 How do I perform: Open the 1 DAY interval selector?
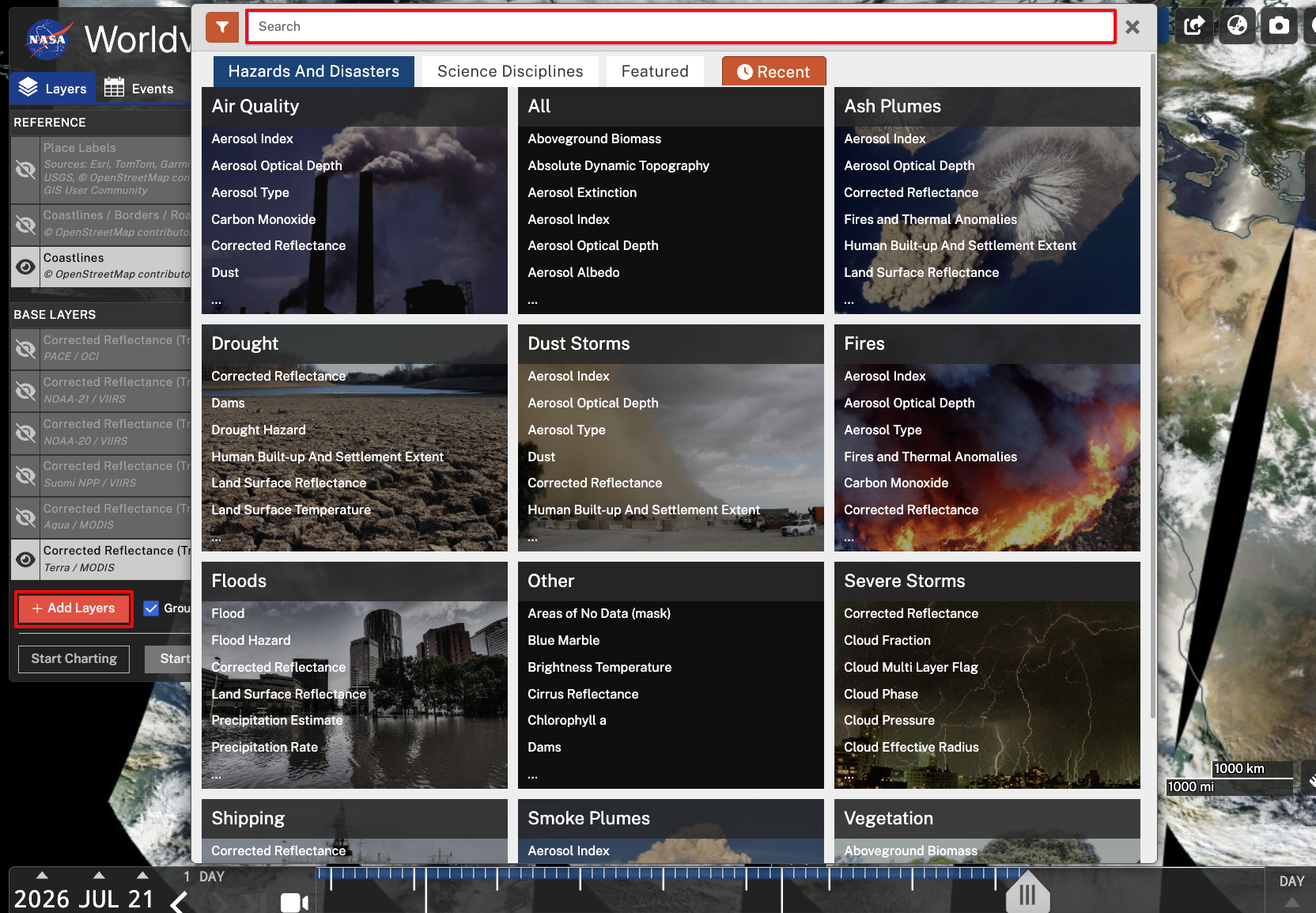[x=204, y=877]
